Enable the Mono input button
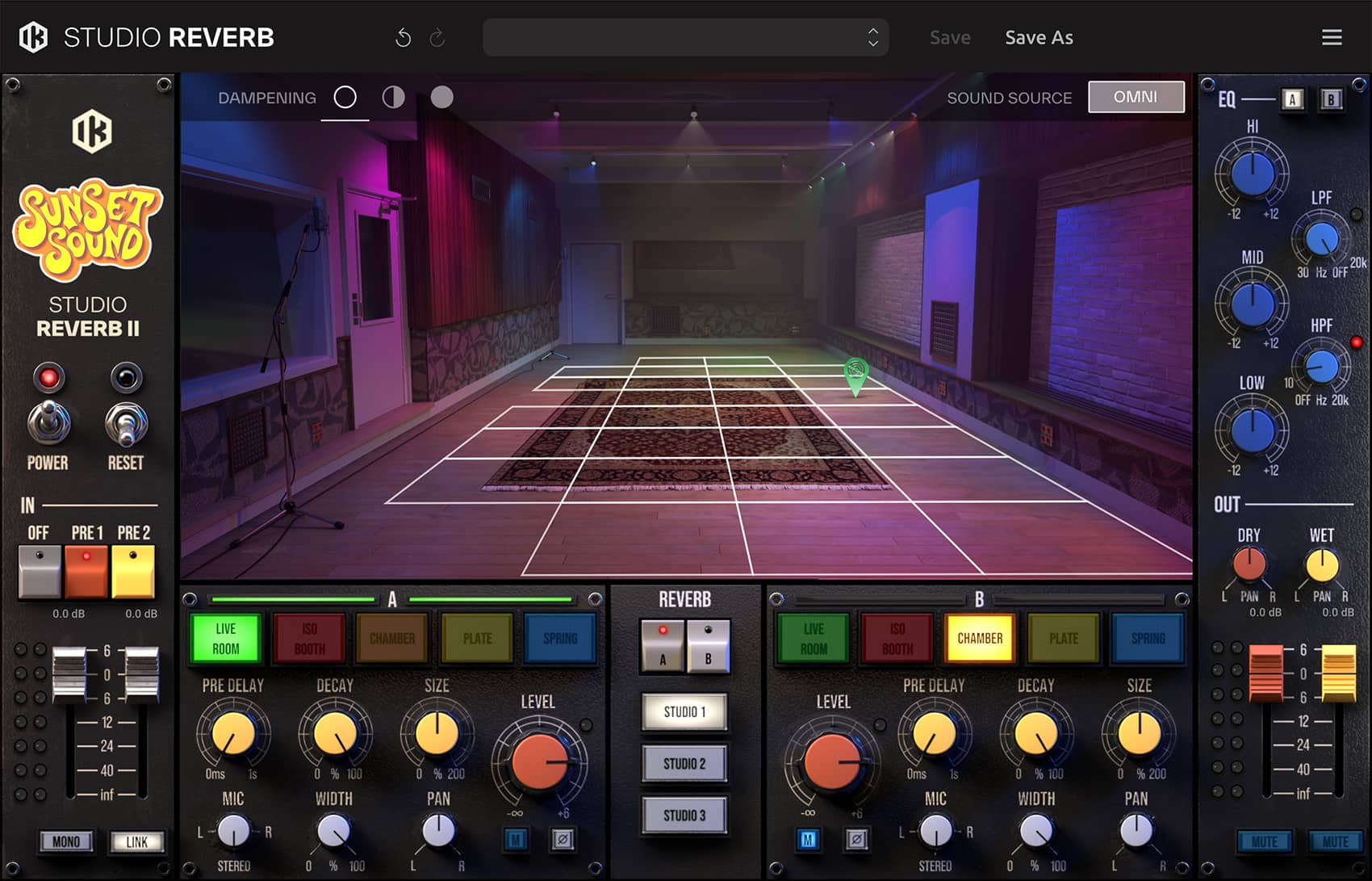Viewport: 1372px width, 881px height. 66,841
